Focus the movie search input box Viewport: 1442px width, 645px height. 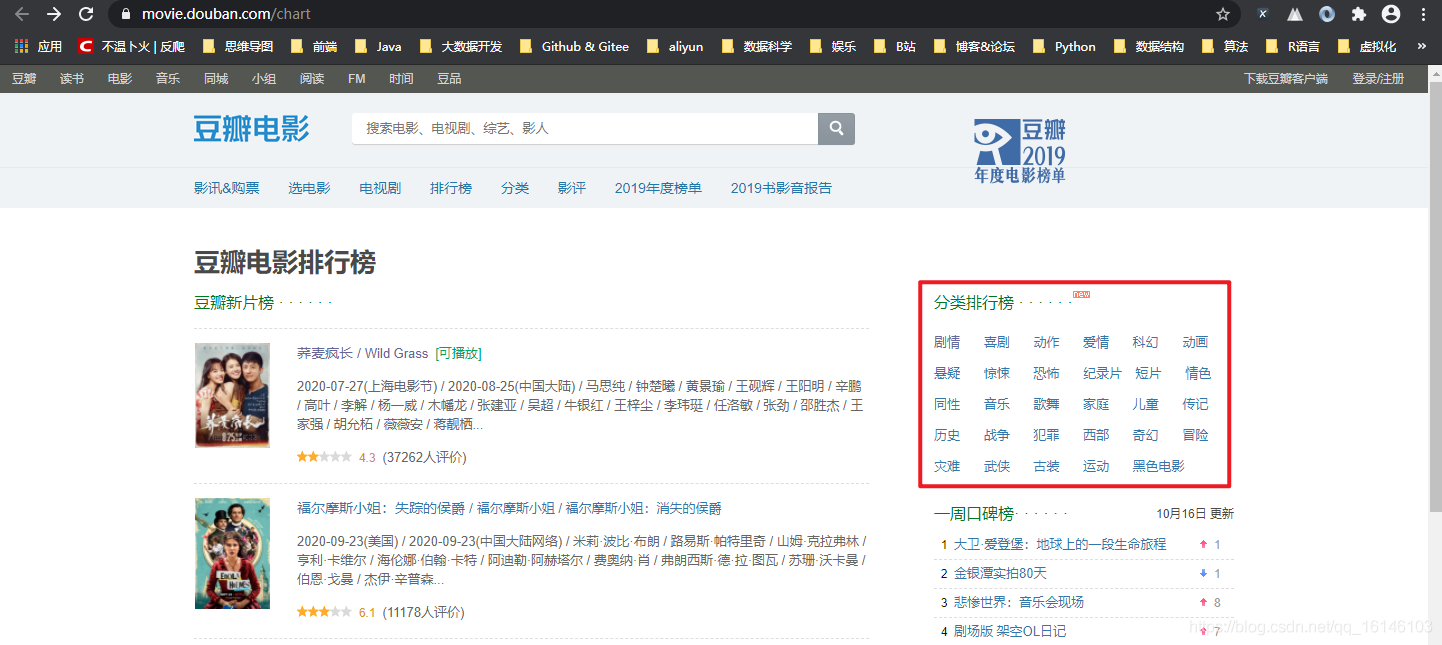click(x=585, y=128)
